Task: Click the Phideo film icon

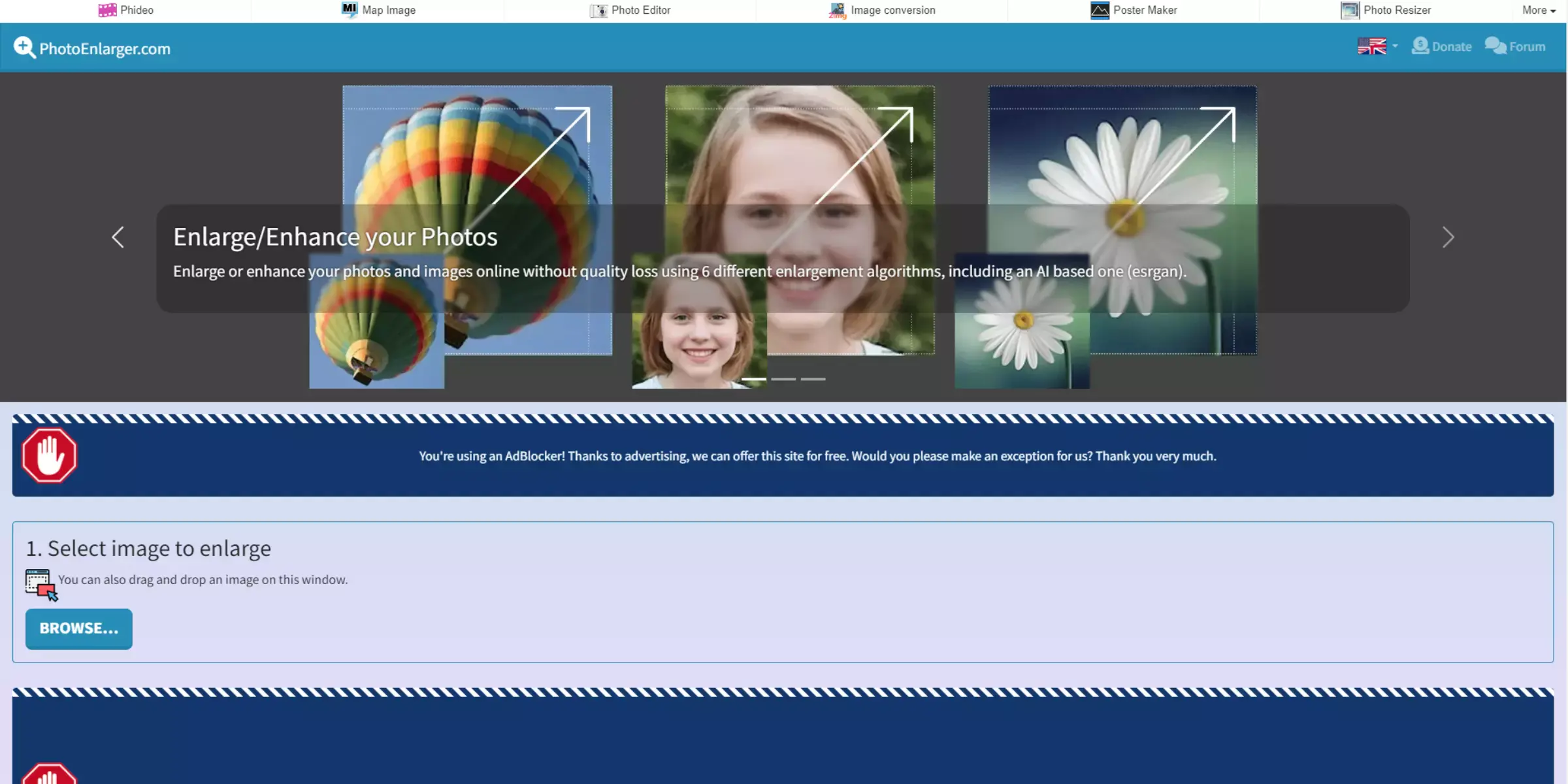Action: (x=107, y=10)
